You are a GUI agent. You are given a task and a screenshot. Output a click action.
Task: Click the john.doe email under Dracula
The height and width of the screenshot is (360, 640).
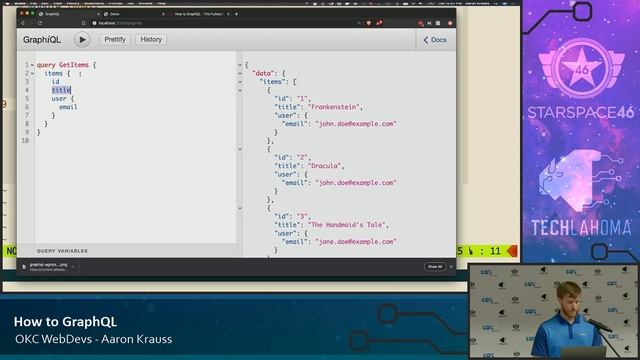click(x=356, y=183)
